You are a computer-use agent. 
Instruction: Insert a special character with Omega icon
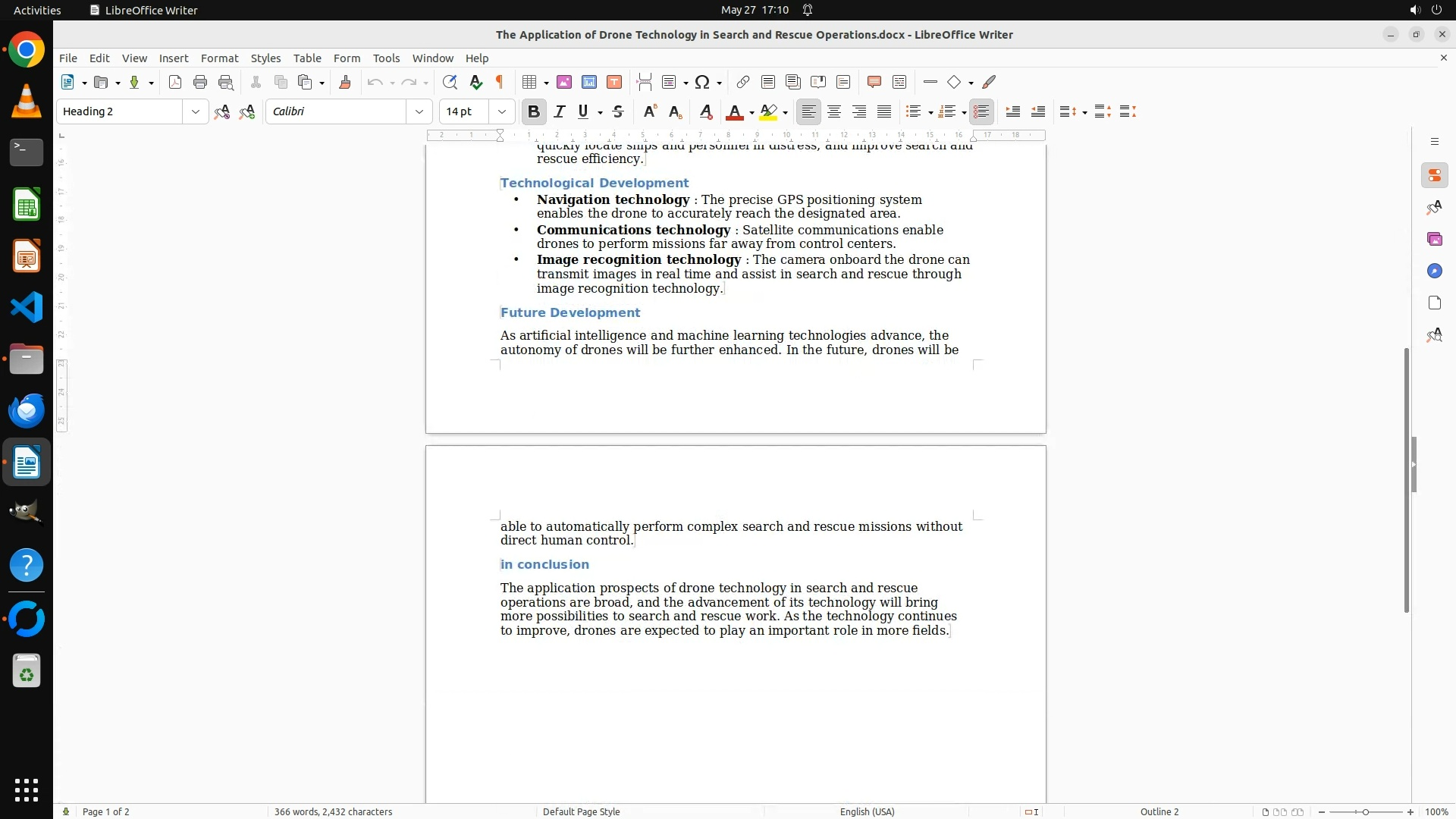702,82
